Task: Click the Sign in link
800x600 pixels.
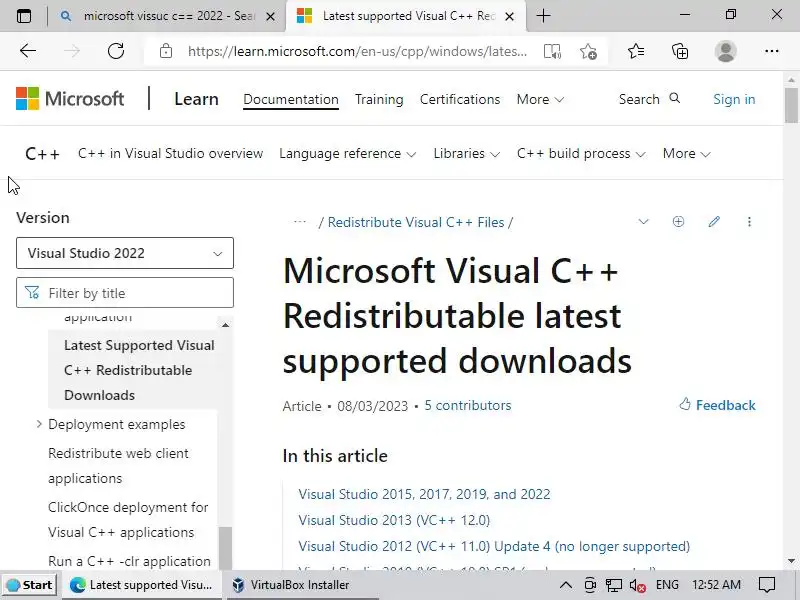Action: coord(734,99)
